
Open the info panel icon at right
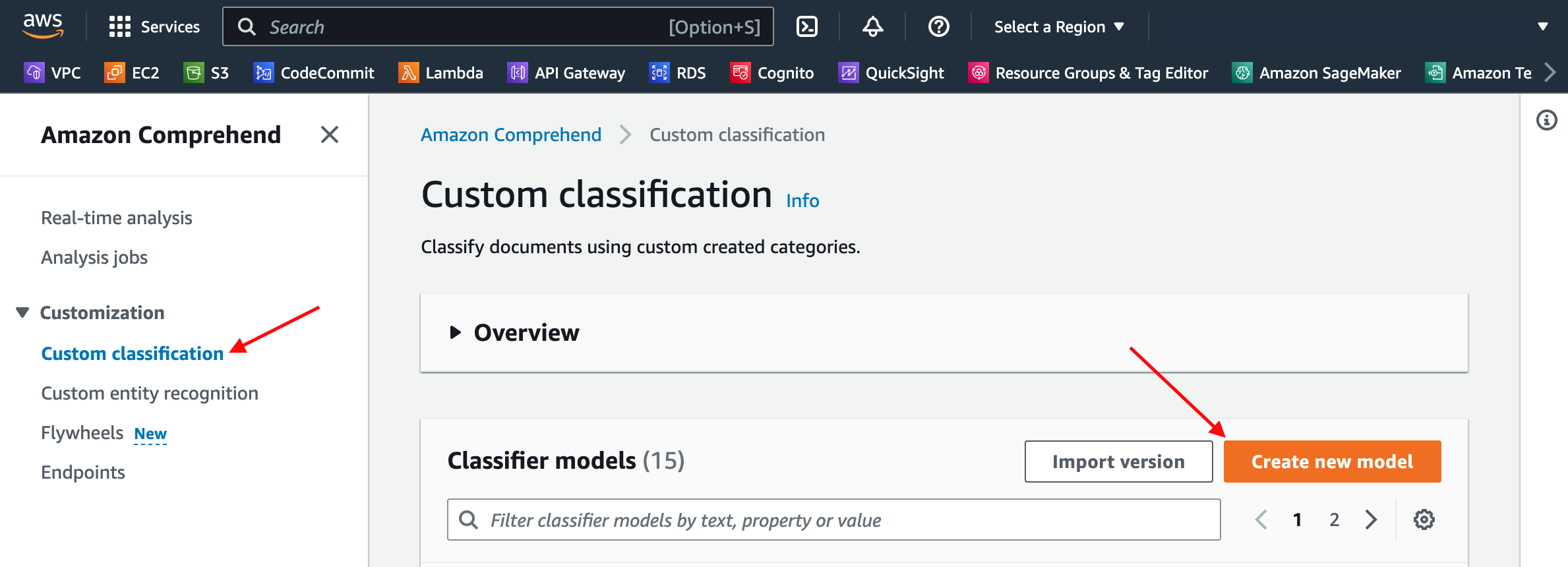click(x=1546, y=120)
